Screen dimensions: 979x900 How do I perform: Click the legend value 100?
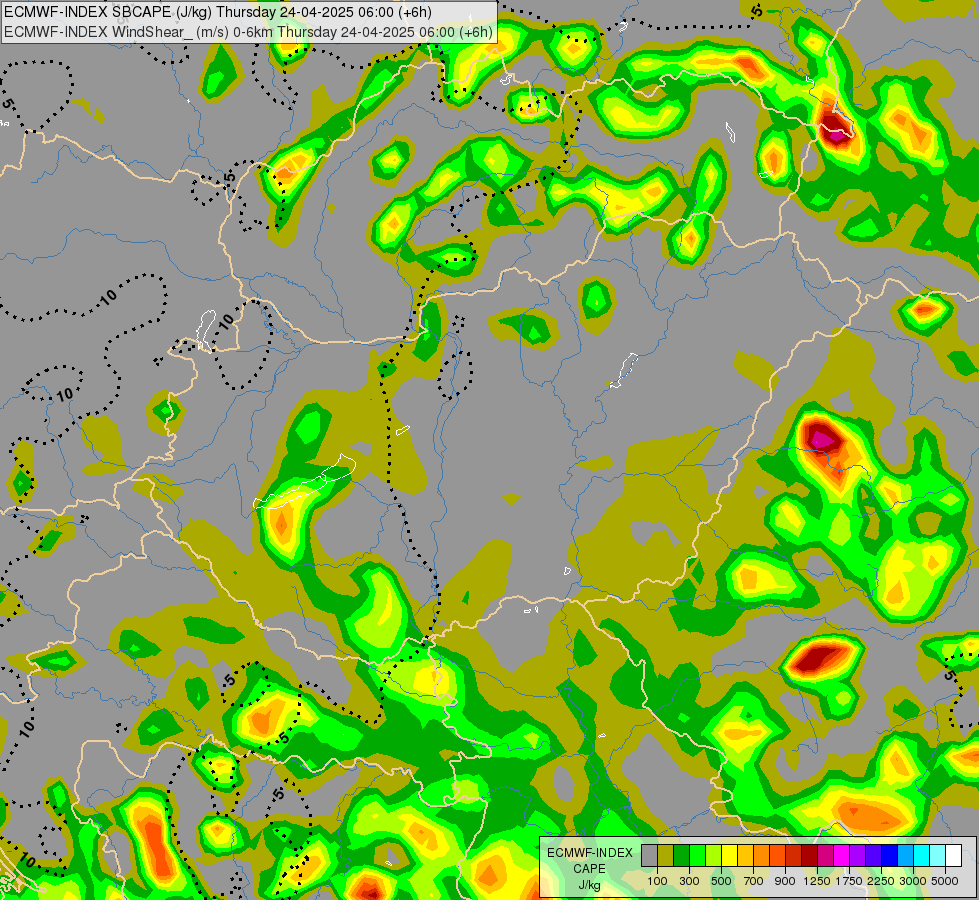[x=657, y=881]
